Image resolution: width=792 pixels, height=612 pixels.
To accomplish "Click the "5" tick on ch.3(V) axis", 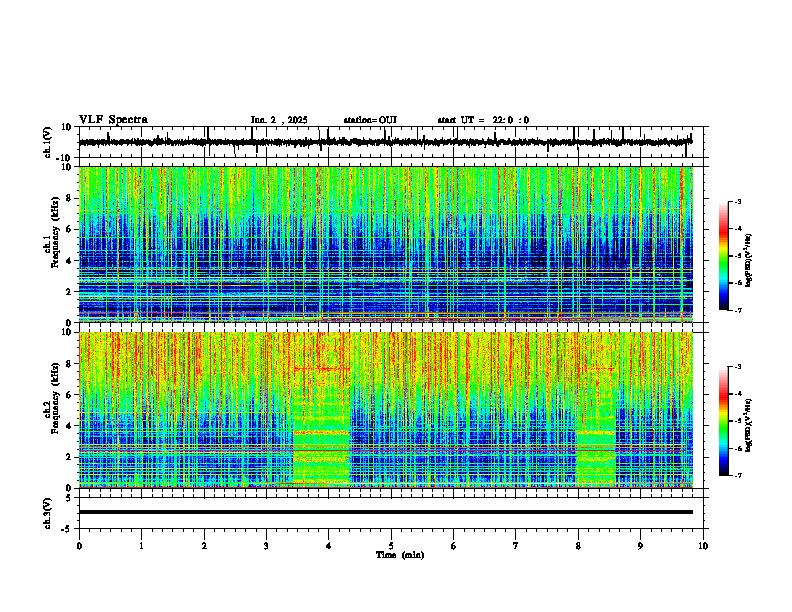I will 70,498.
